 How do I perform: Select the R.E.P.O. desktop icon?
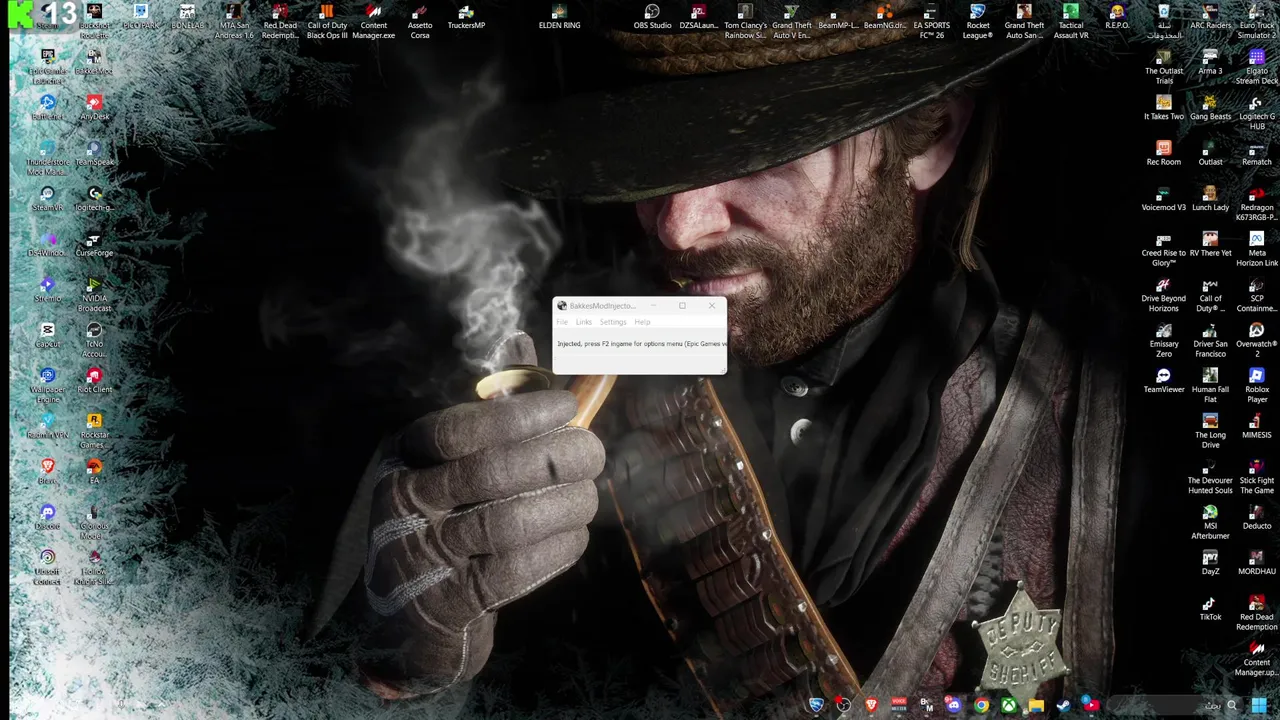(1117, 17)
